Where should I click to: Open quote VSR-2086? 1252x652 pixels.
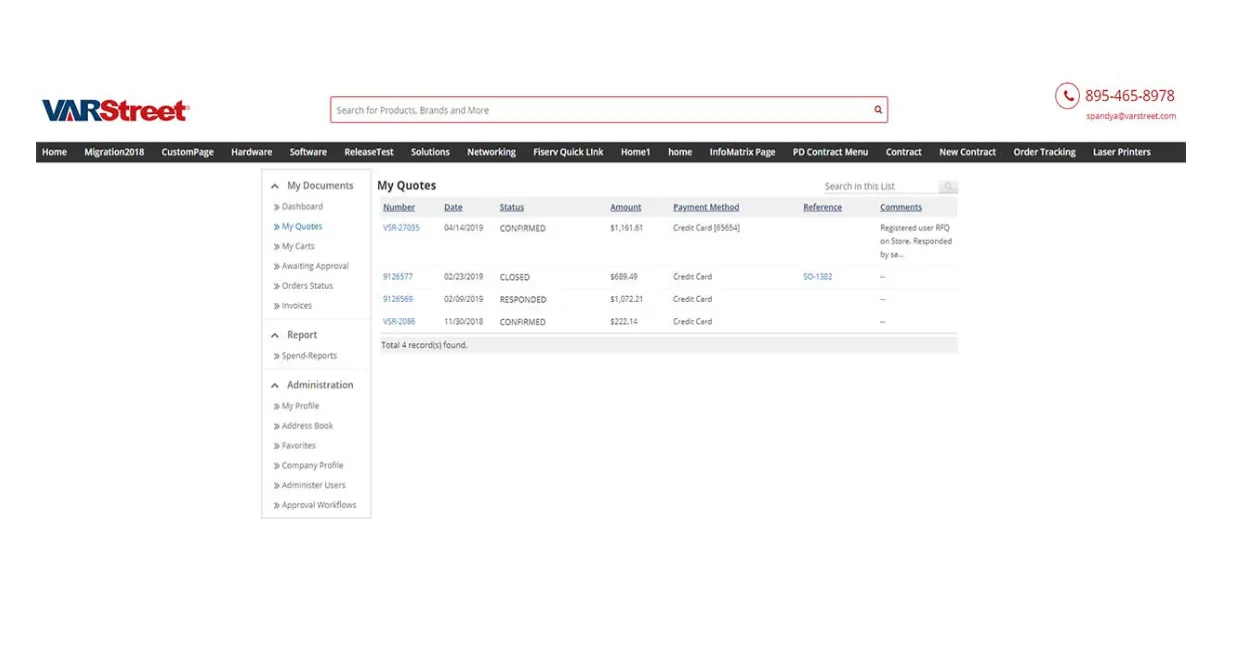pyautogui.click(x=399, y=322)
